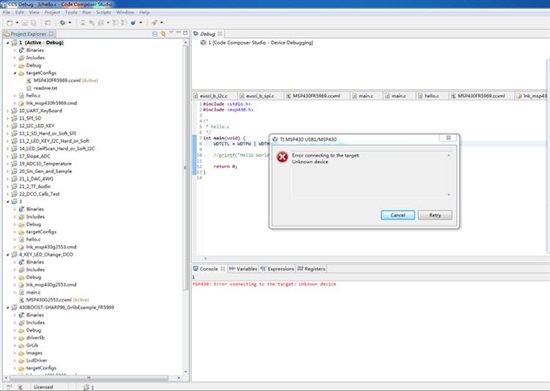Click Cancel in the error dialog
This screenshot has height=391, width=550.
pyautogui.click(x=398, y=215)
